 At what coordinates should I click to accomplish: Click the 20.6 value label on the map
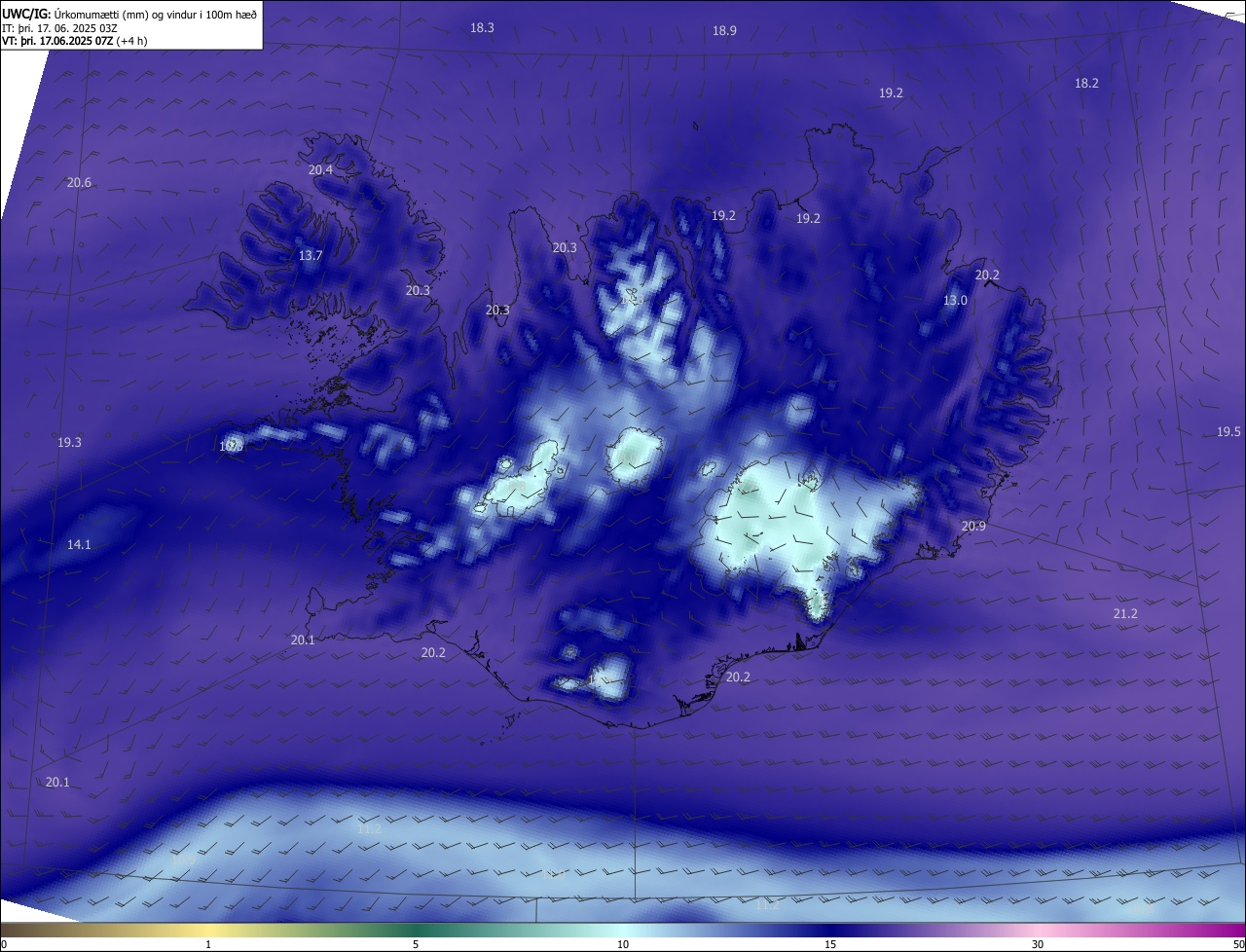click(x=79, y=183)
